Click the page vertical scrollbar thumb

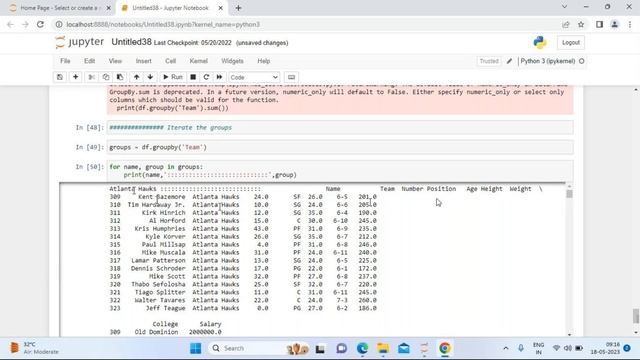click(x=636, y=316)
